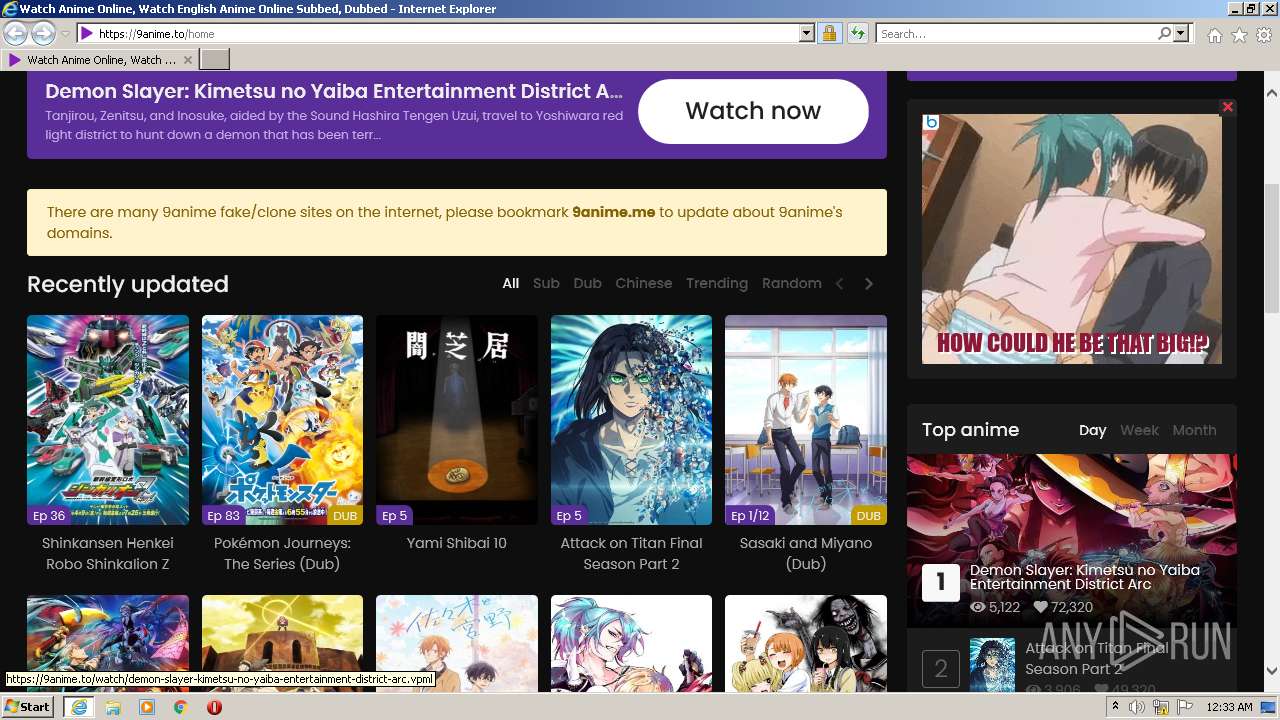
Task: Select the Chinese filter tab
Action: point(643,283)
